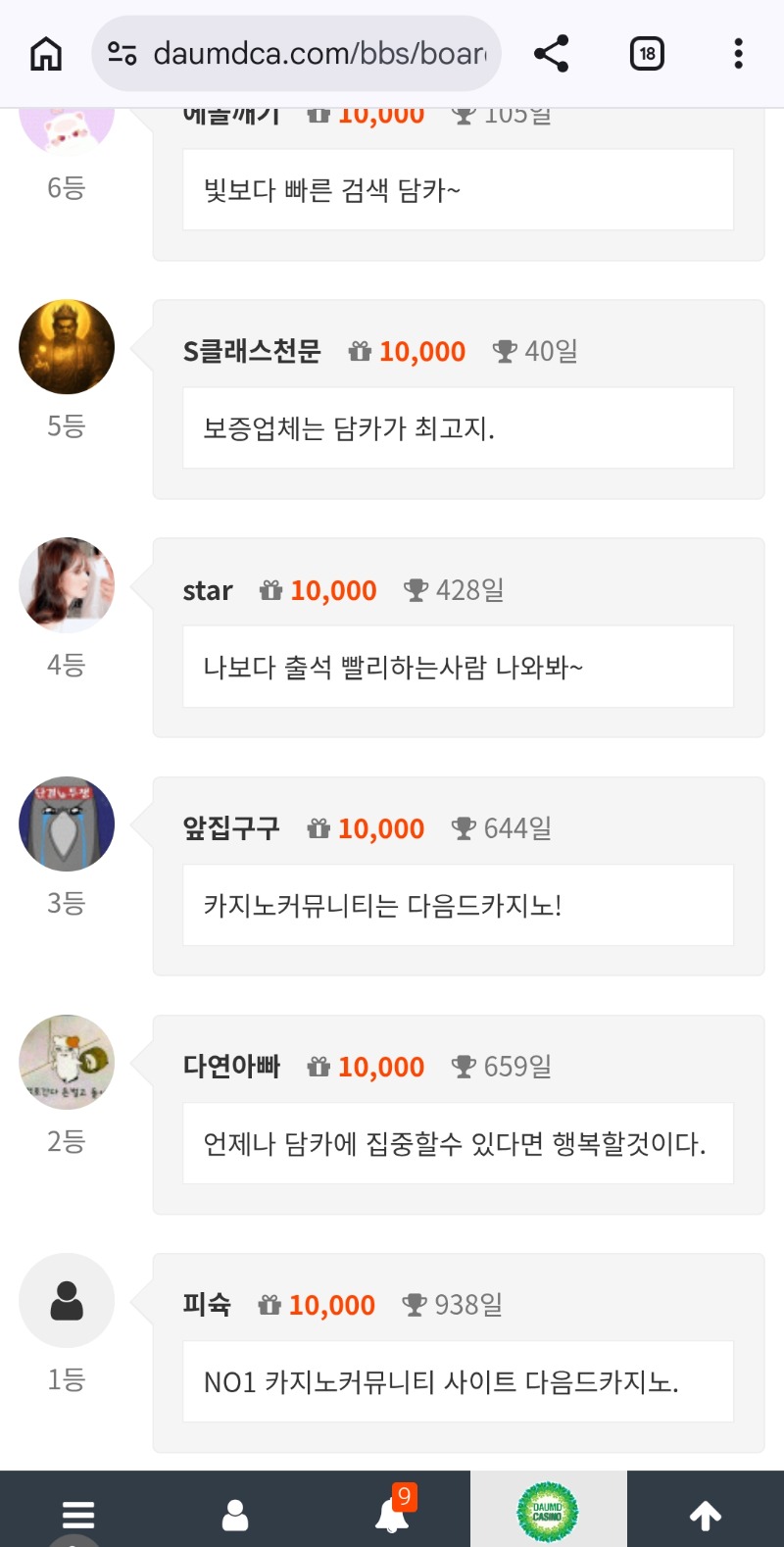This screenshot has height=1547, width=784.
Task: Open the user profile icon in bottom bar
Action: coord(235,1515)
